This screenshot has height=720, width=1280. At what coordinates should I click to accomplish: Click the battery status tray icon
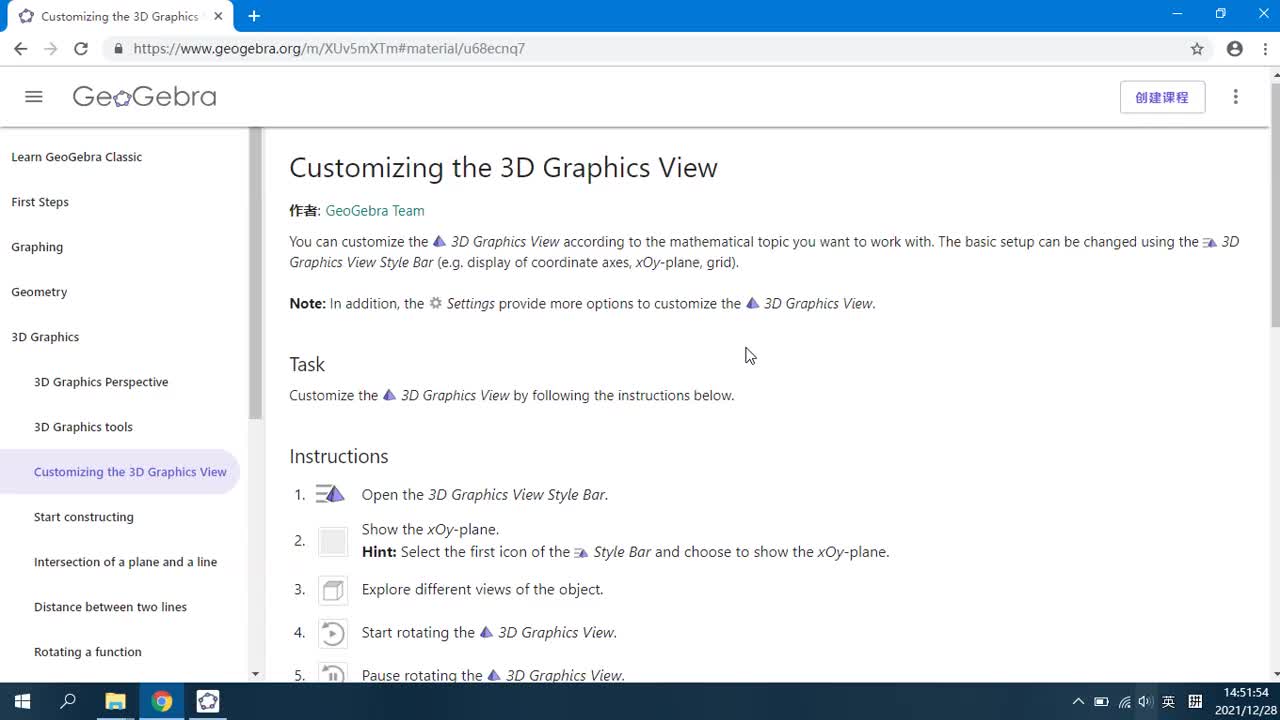tap(1101, 702)
